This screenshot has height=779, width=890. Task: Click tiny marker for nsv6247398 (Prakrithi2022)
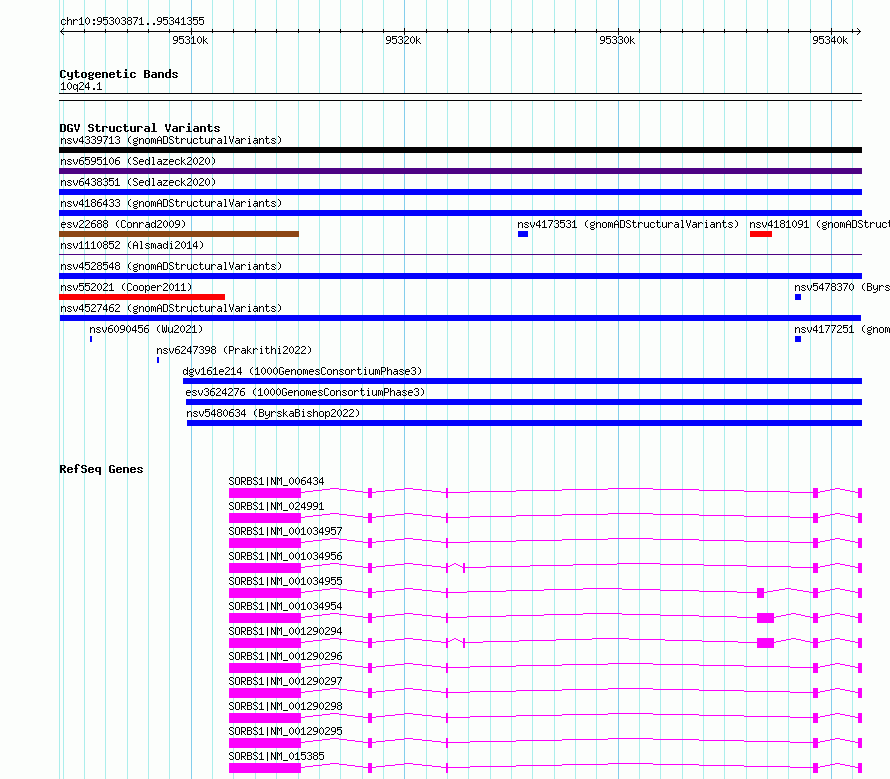coord(158,360)
